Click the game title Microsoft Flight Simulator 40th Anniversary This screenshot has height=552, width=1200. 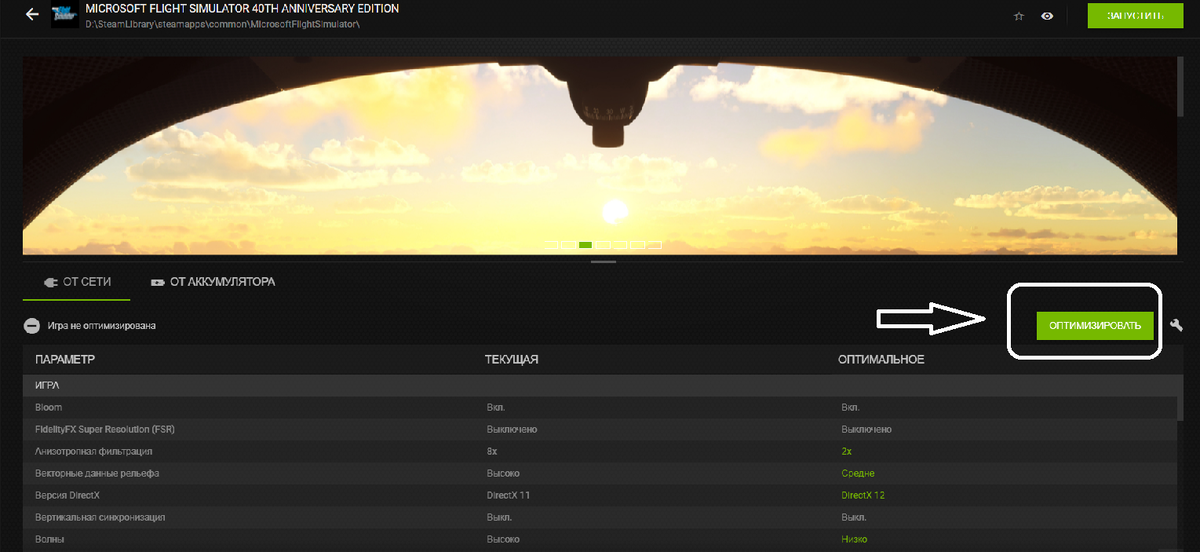coord(242,8)
